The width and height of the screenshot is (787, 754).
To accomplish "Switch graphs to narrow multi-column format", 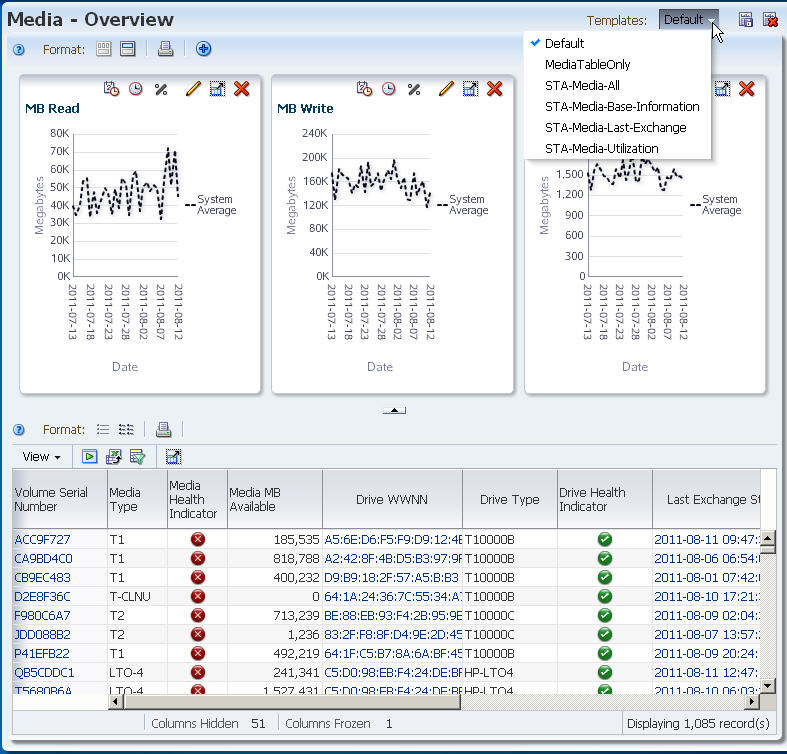I will pyautogui.click(x=103, y=49).
